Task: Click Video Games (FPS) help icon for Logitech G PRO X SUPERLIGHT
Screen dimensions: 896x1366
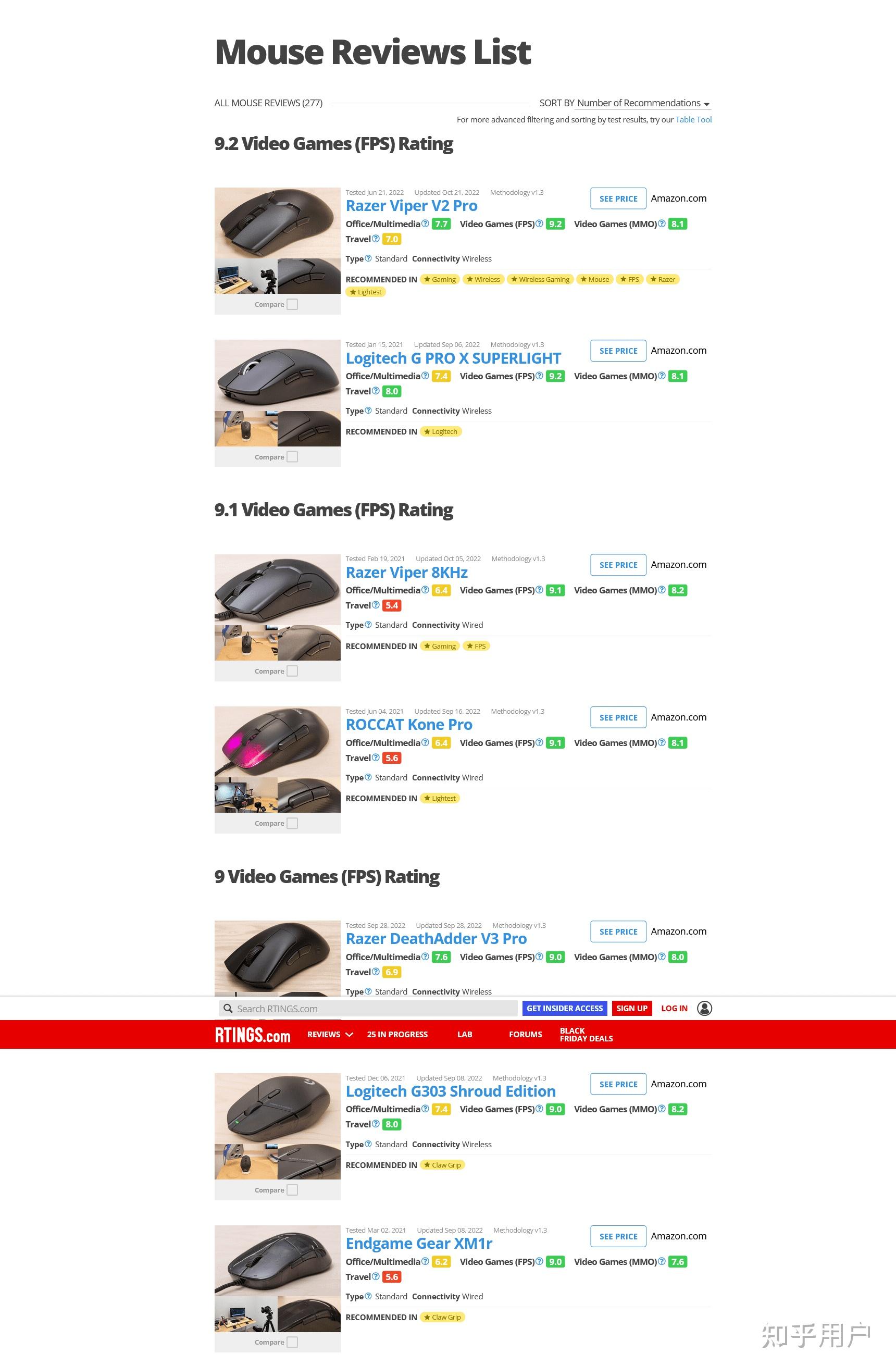Action: click(x=539, y=375)
